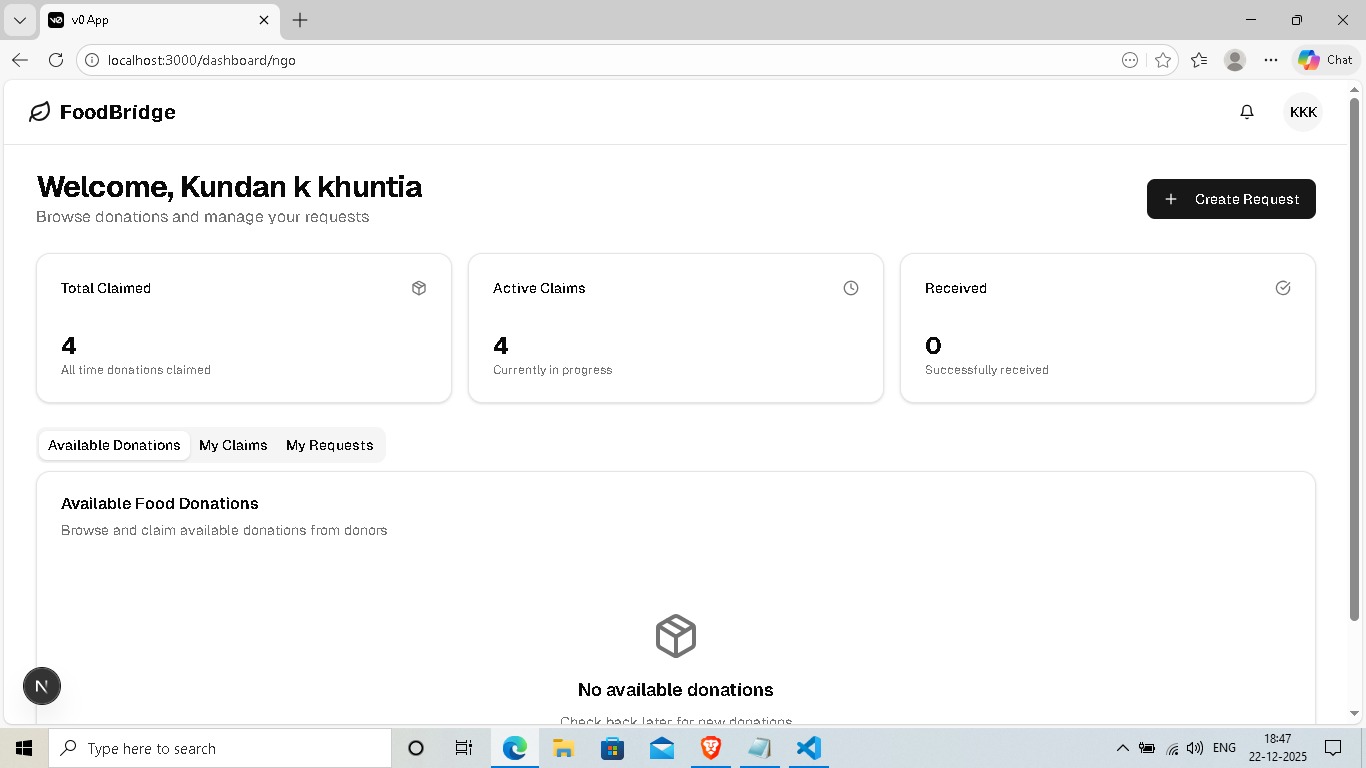The height and width of the screenshot is (768, 1366).
Task: Click the Received card label
Action: pos(956,288)
